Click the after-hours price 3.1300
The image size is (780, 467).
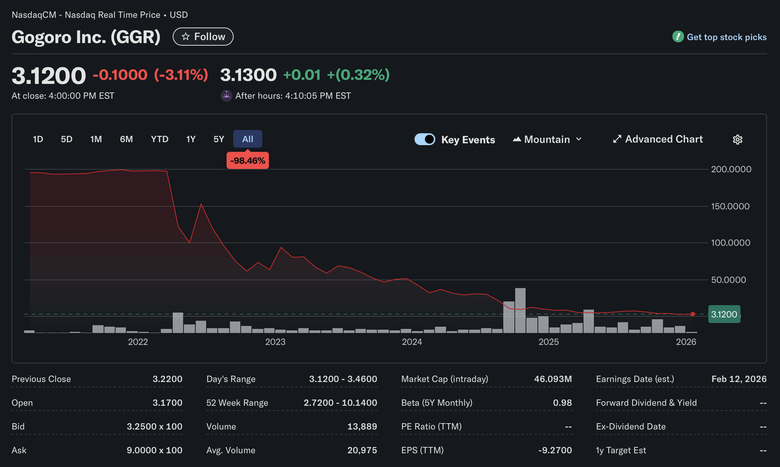(x=248, y=75)
